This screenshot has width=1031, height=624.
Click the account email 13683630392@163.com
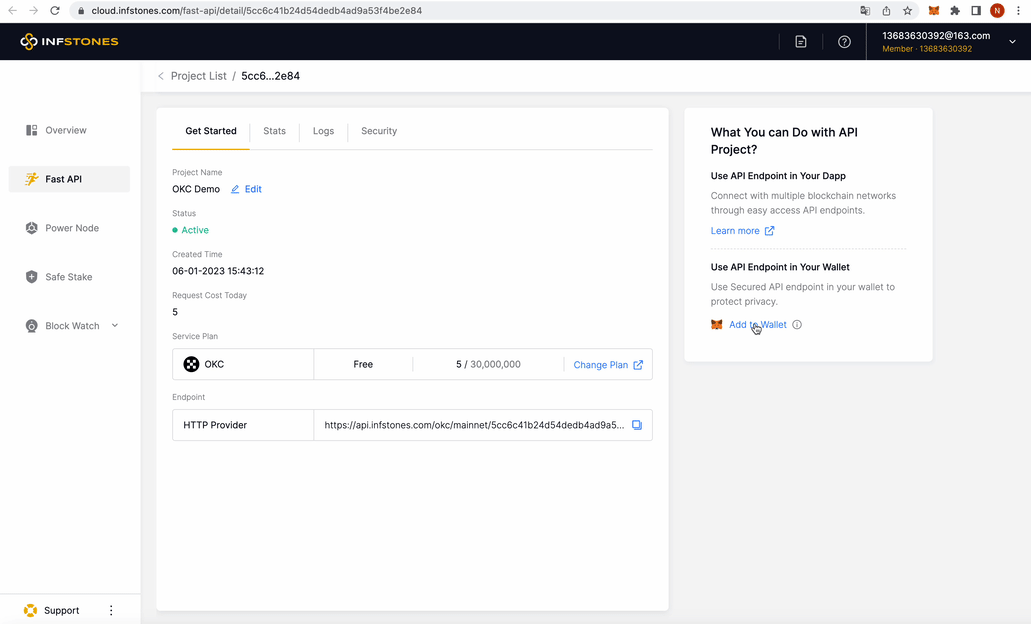tap(936, 36)
